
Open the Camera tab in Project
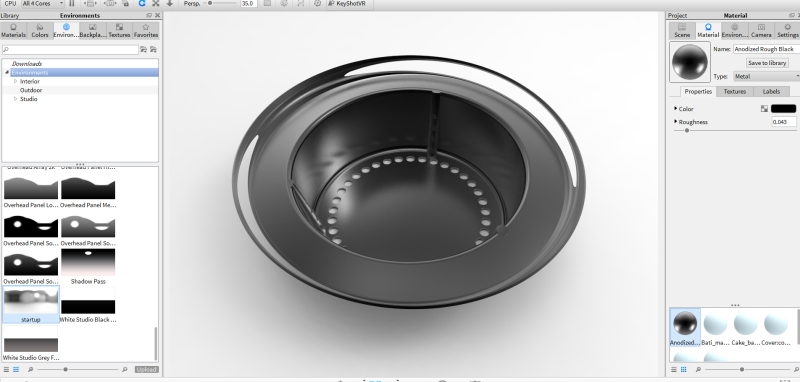(761, 31)
